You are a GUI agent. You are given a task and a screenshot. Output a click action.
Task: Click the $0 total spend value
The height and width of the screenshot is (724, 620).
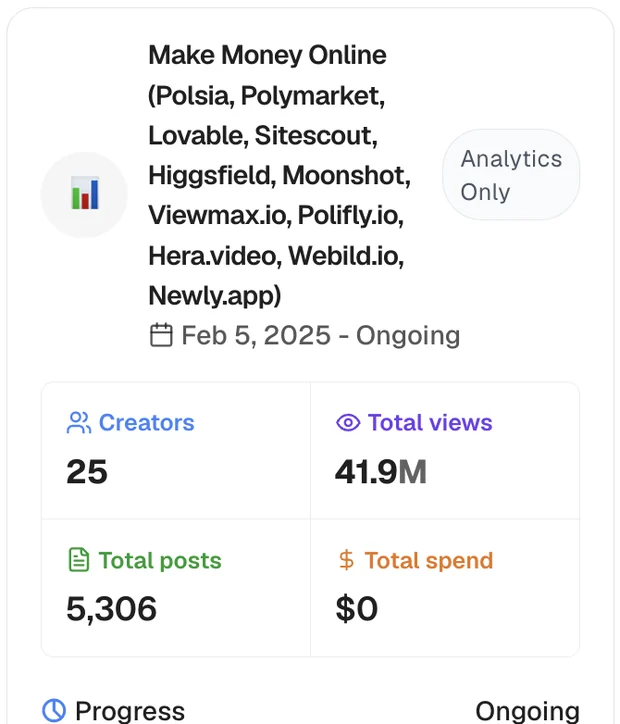[356, 608]
